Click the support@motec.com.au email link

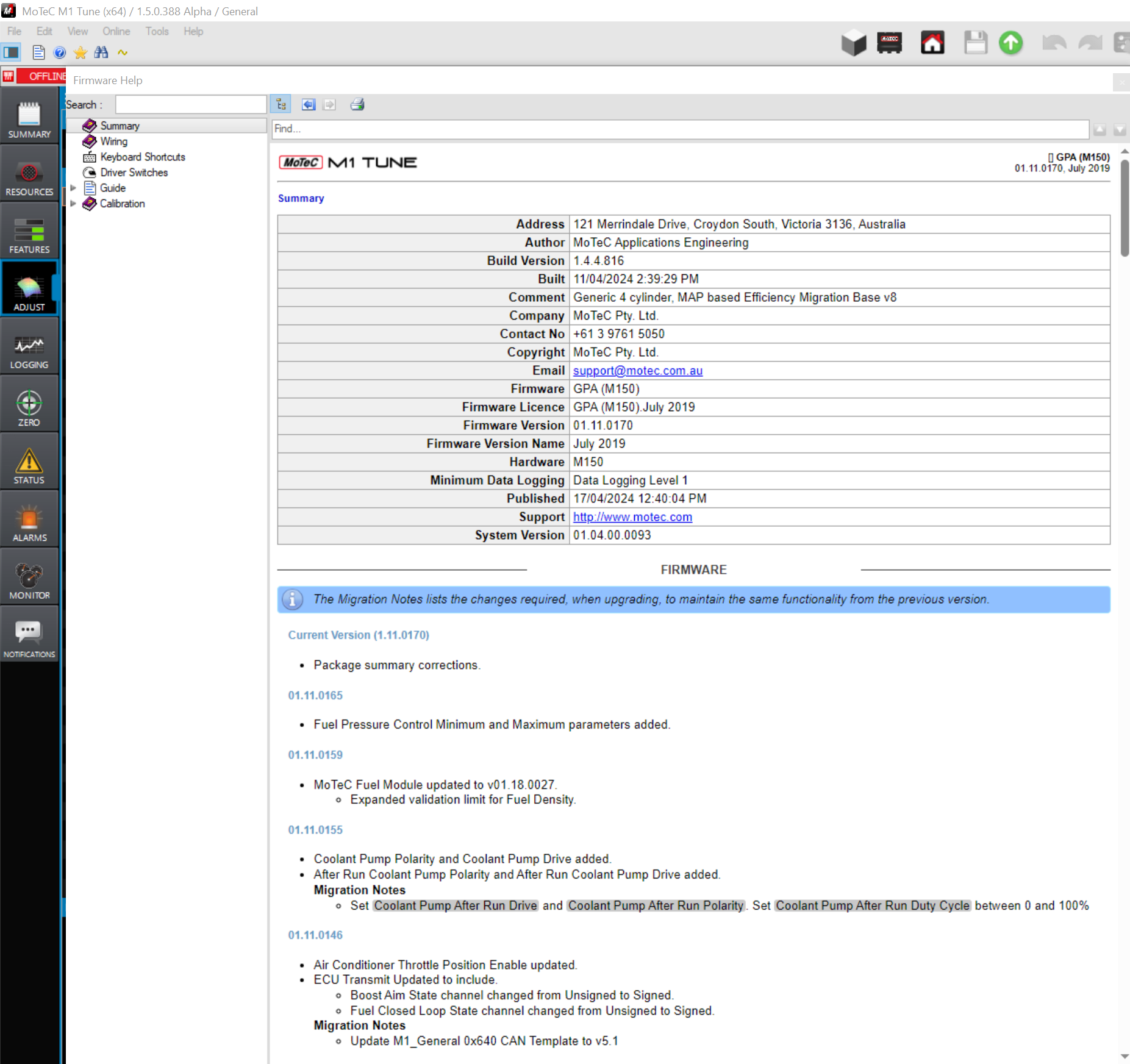637,371
